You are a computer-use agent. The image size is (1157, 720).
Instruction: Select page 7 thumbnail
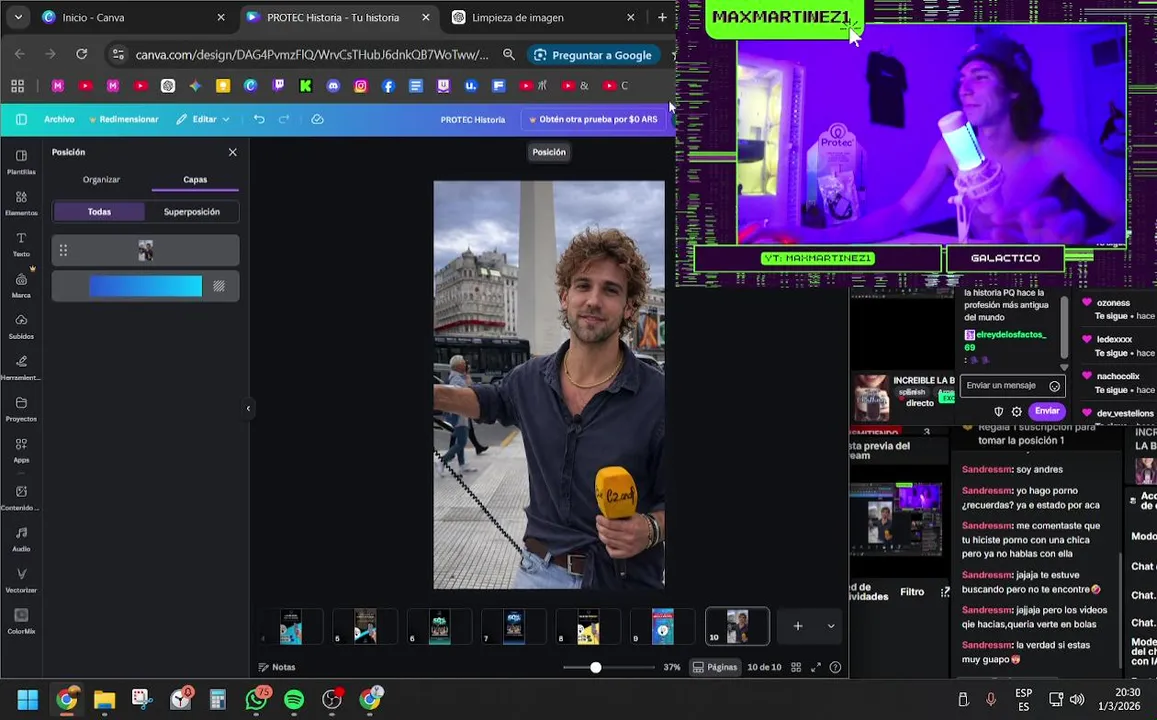coord(514,626)
